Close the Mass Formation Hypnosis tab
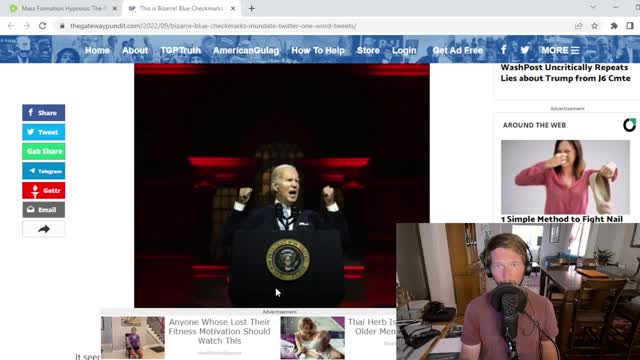This screenshot has height=360, width=640. pyautogui.click(x=115, y=8)
